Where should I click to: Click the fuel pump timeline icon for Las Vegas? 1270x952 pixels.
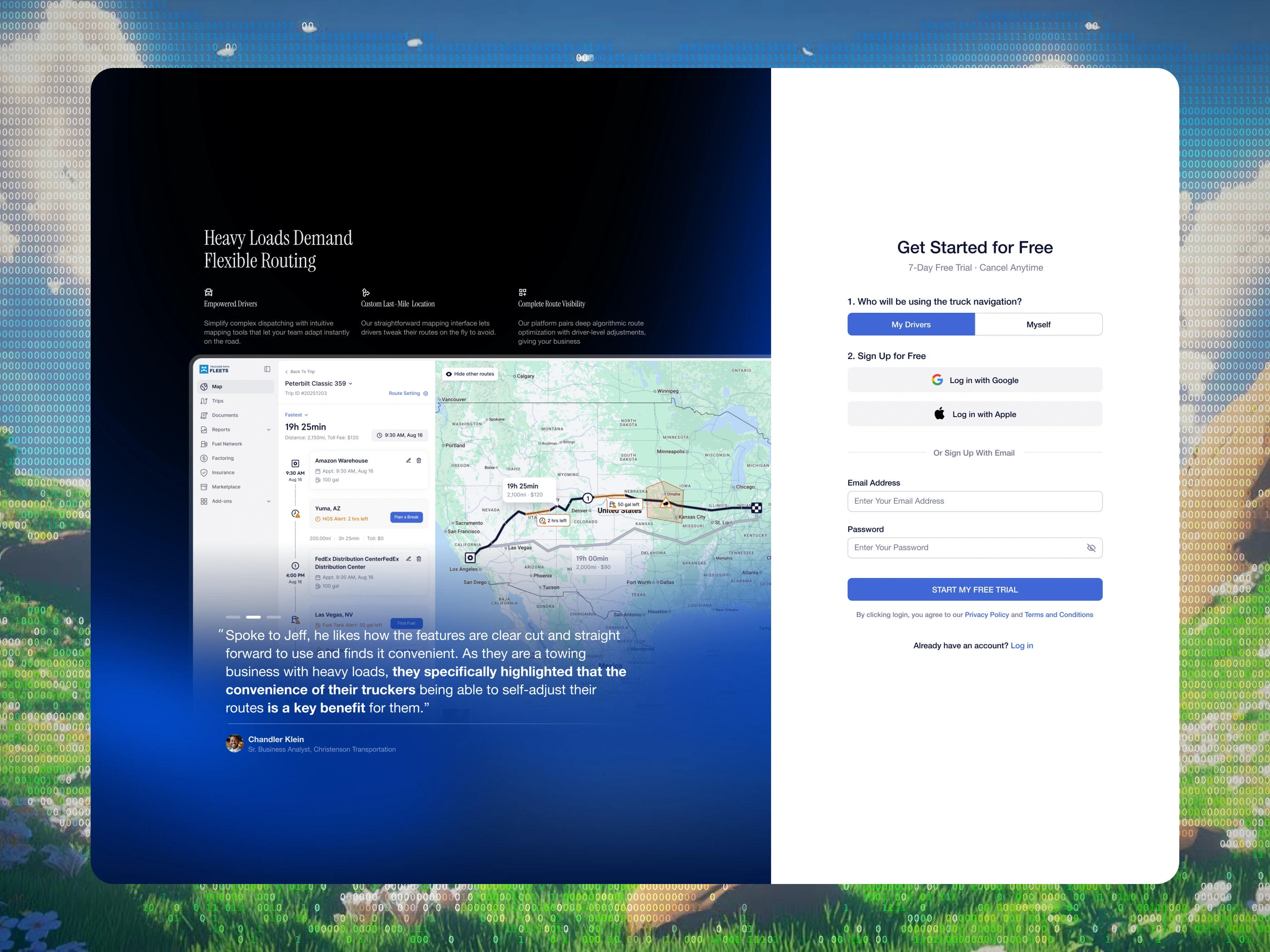pos(295,620)
